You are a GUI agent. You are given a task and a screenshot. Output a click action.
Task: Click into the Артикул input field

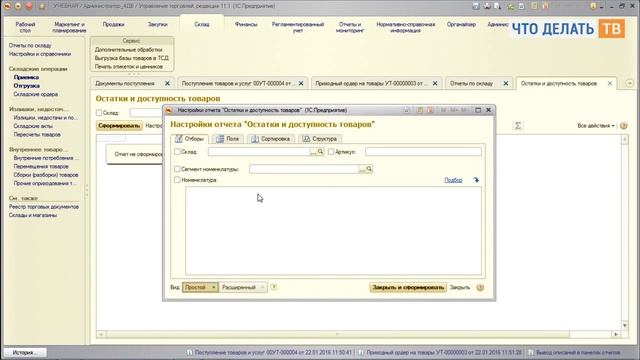[x=423, y=152]
